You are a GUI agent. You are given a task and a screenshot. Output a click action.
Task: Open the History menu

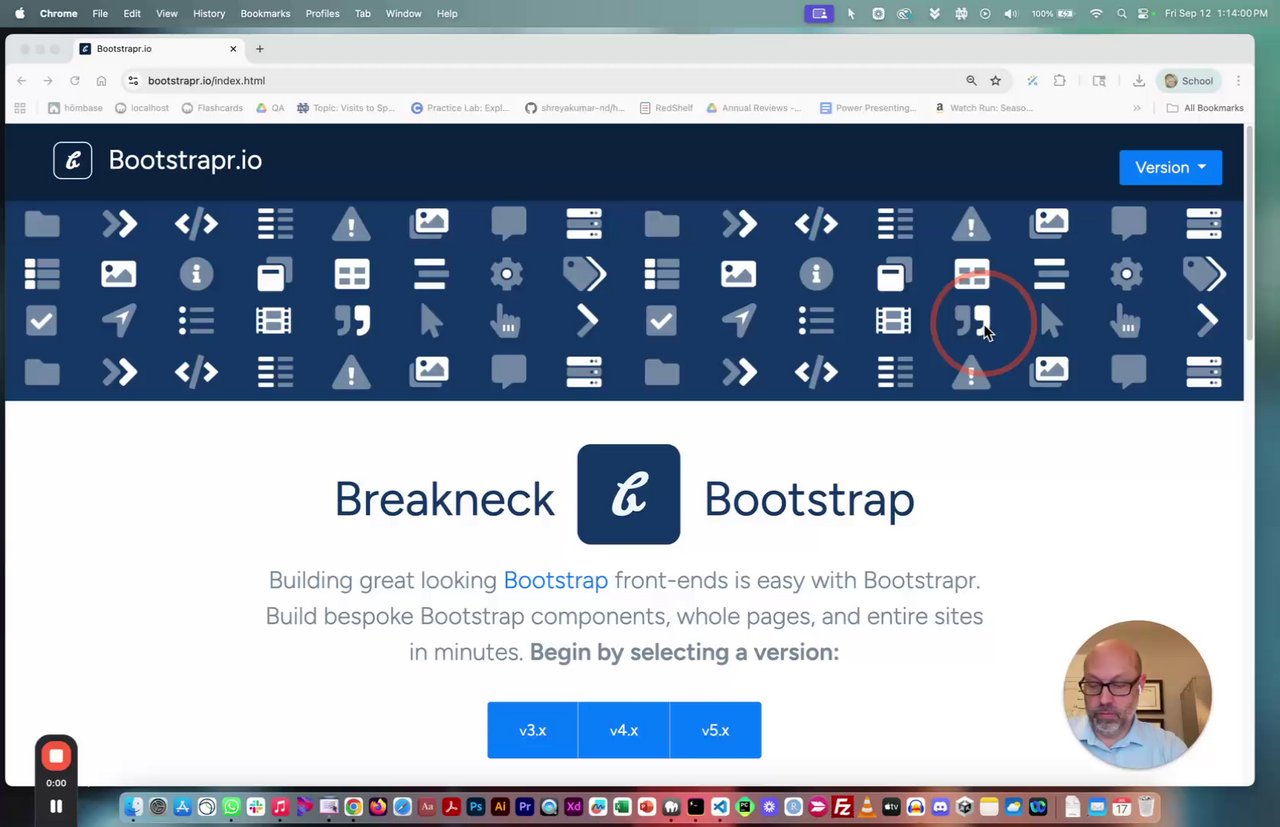(209, 13)
